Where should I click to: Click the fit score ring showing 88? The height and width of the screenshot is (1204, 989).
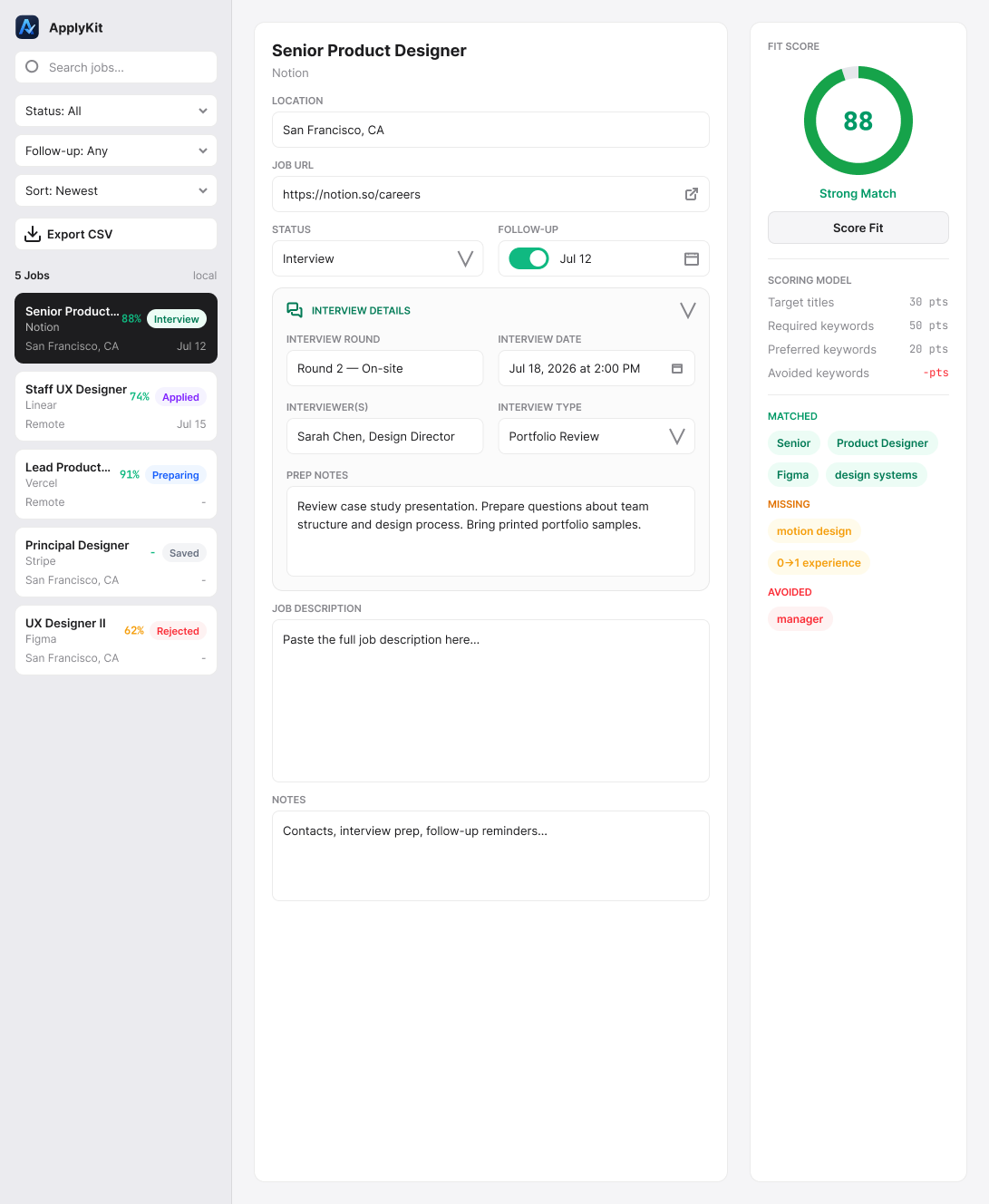pyautogui.click(x=858, y=121)
